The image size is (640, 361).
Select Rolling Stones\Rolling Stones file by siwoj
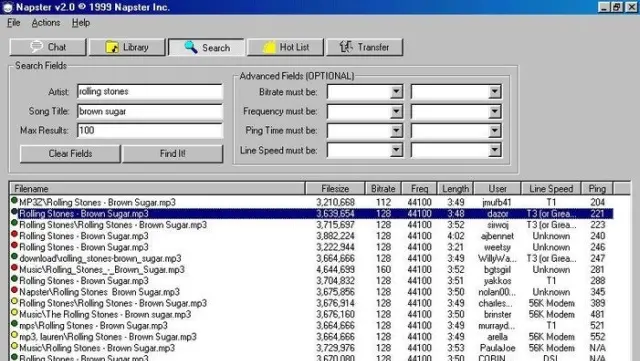click(311, 225)
